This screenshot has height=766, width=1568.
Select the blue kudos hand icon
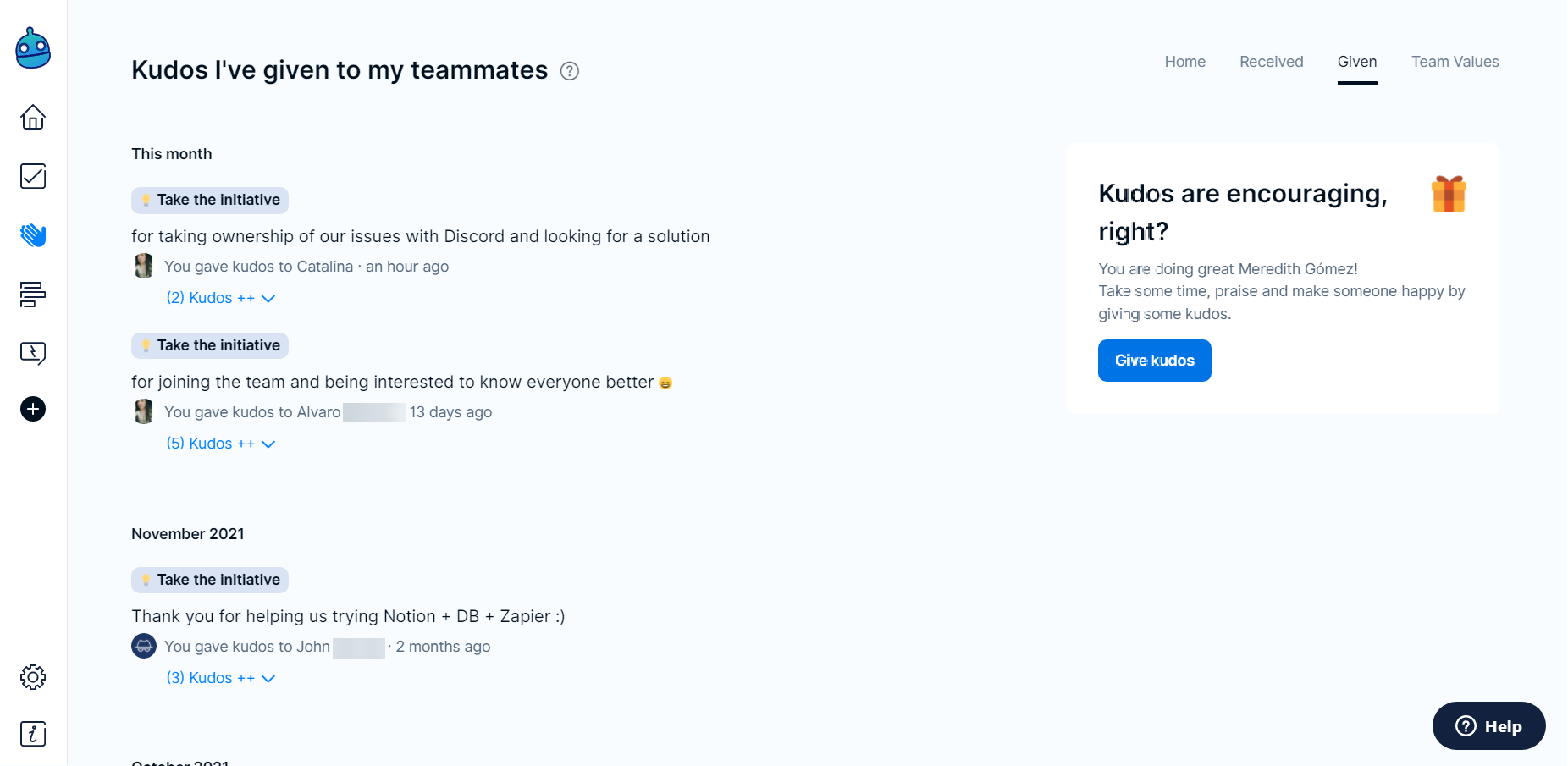[33, 235]
